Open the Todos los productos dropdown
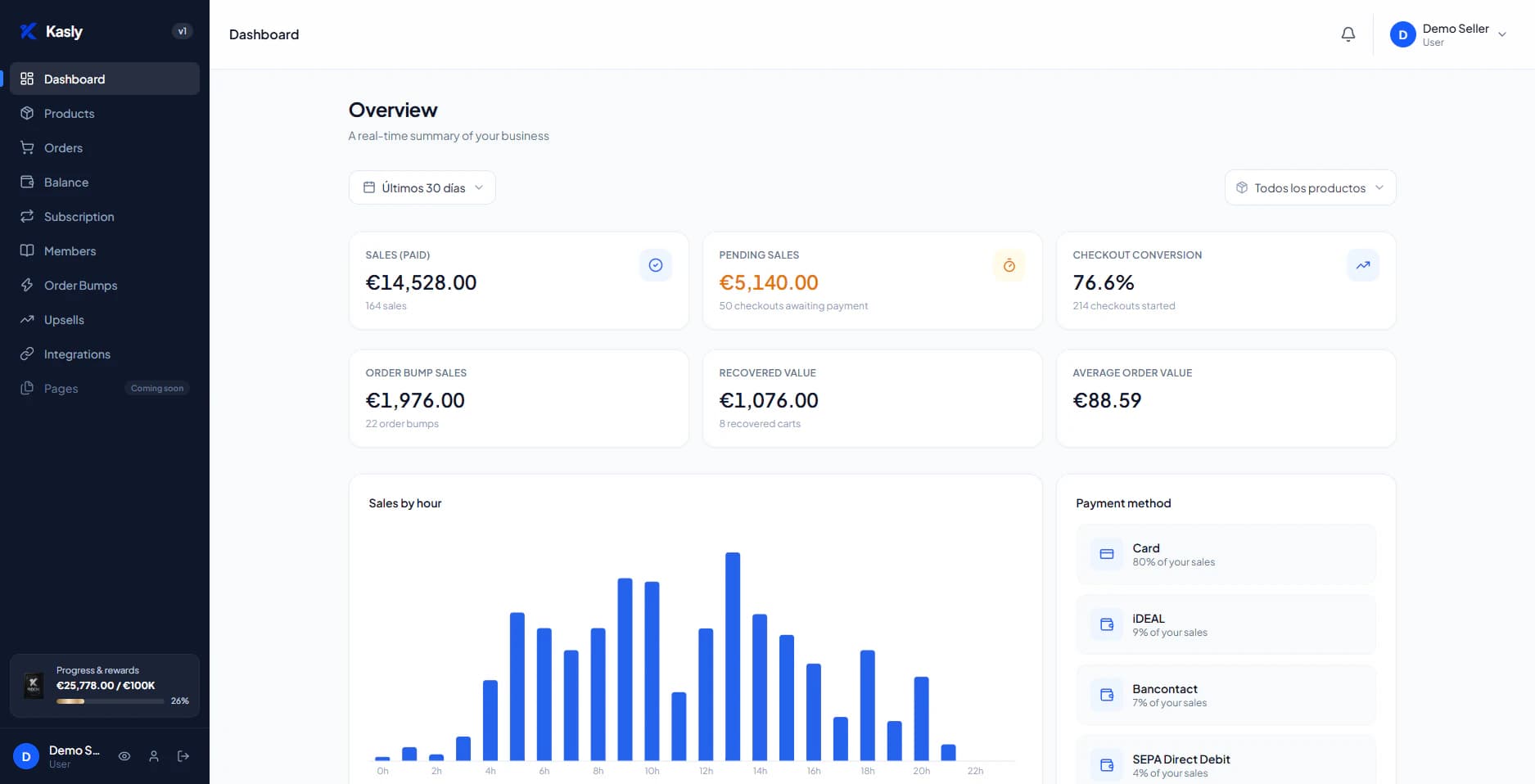The width and height of the screenshot is (1535, 784). click(1310, 187)
